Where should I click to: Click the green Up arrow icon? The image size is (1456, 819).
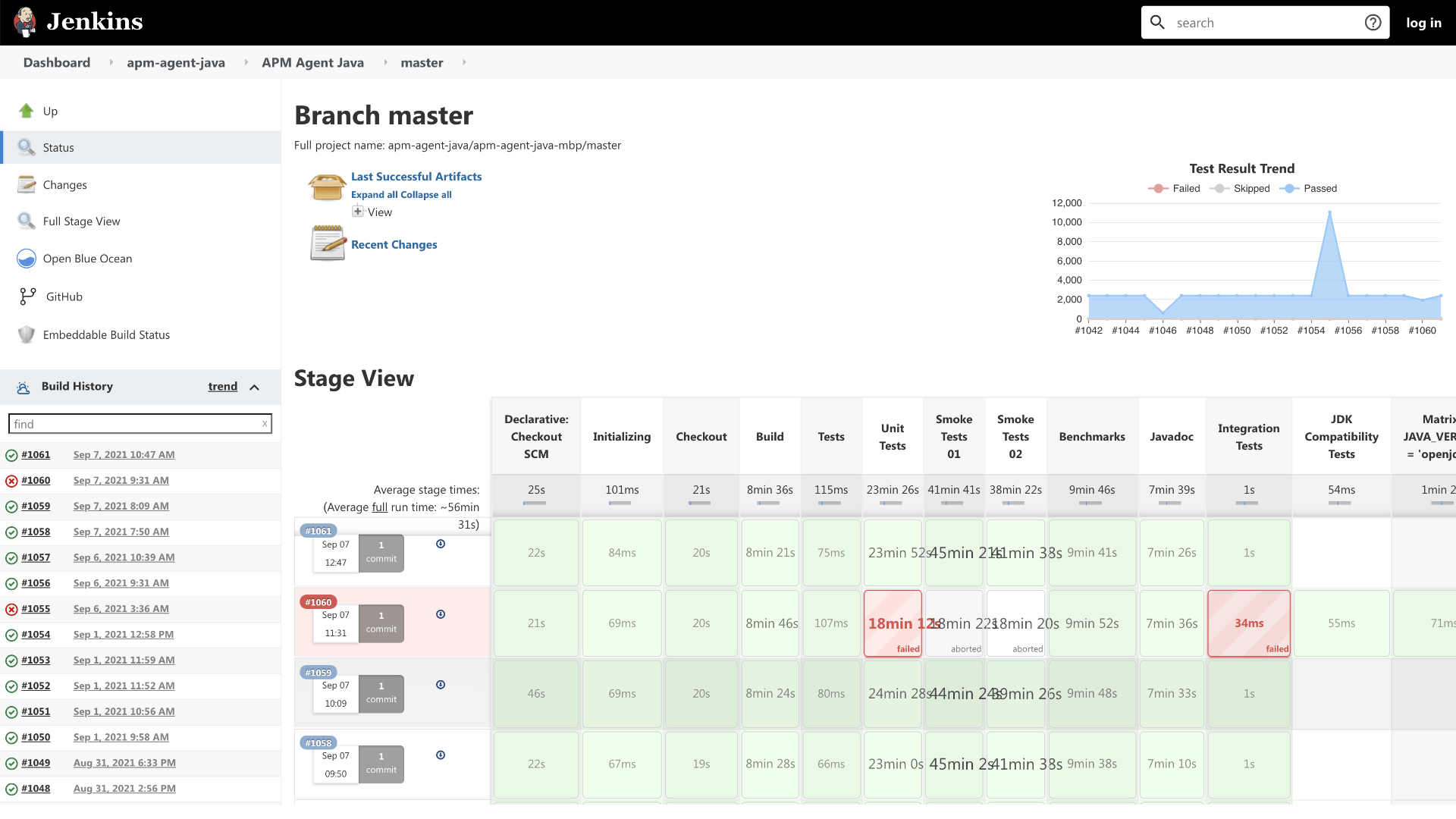(27, 111)
